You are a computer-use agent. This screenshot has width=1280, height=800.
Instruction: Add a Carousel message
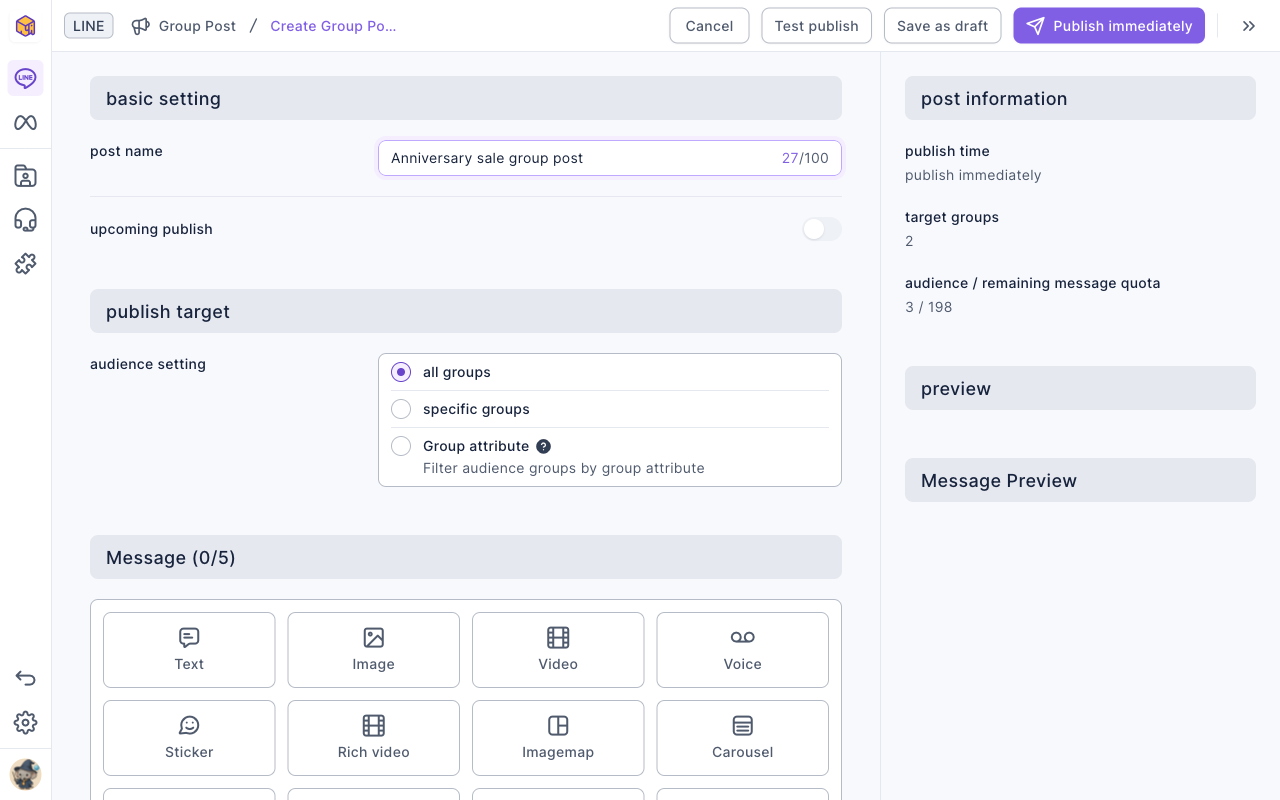pos(743,738)
